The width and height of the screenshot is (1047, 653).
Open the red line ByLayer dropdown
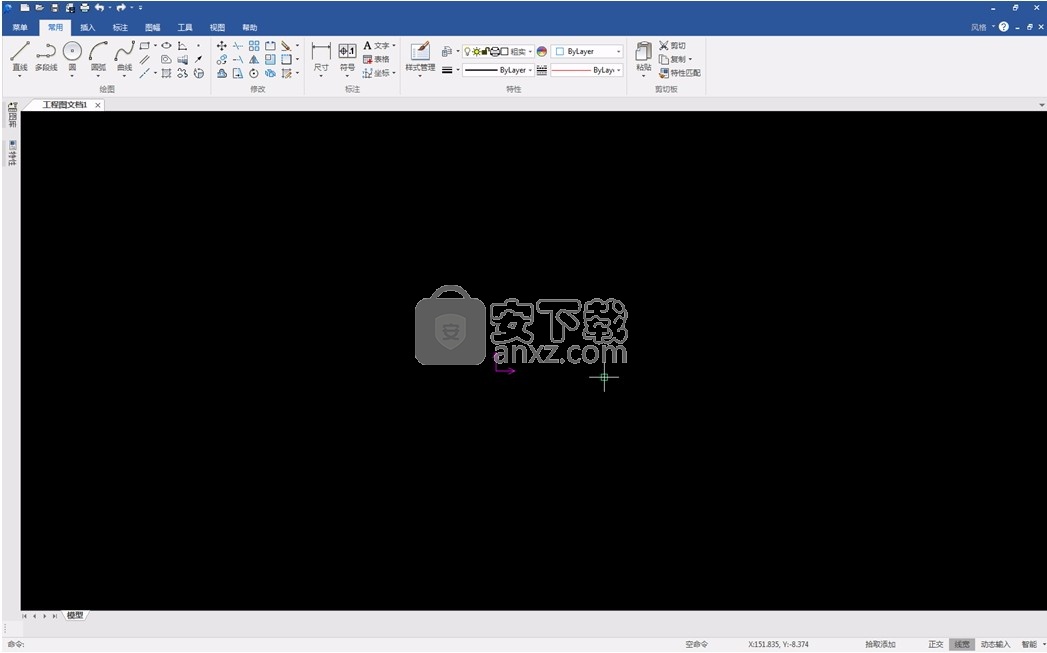pos(587,70)
